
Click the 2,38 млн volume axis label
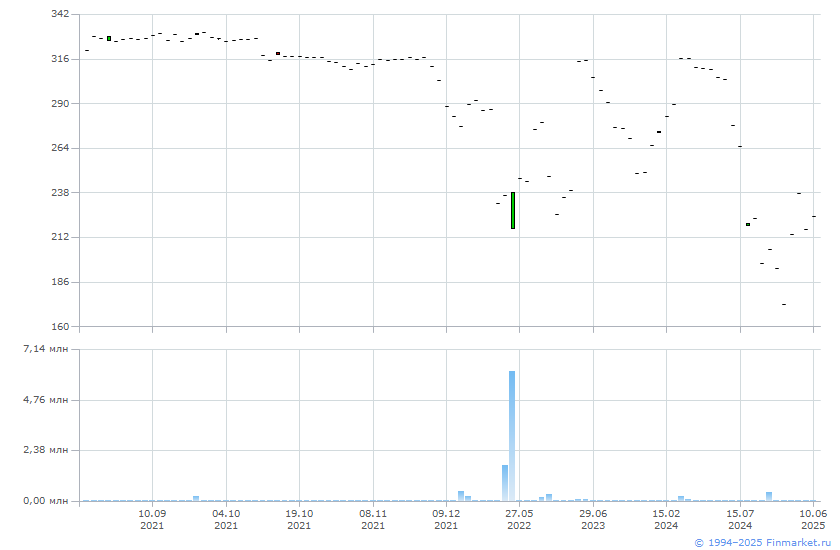(46, 450)
